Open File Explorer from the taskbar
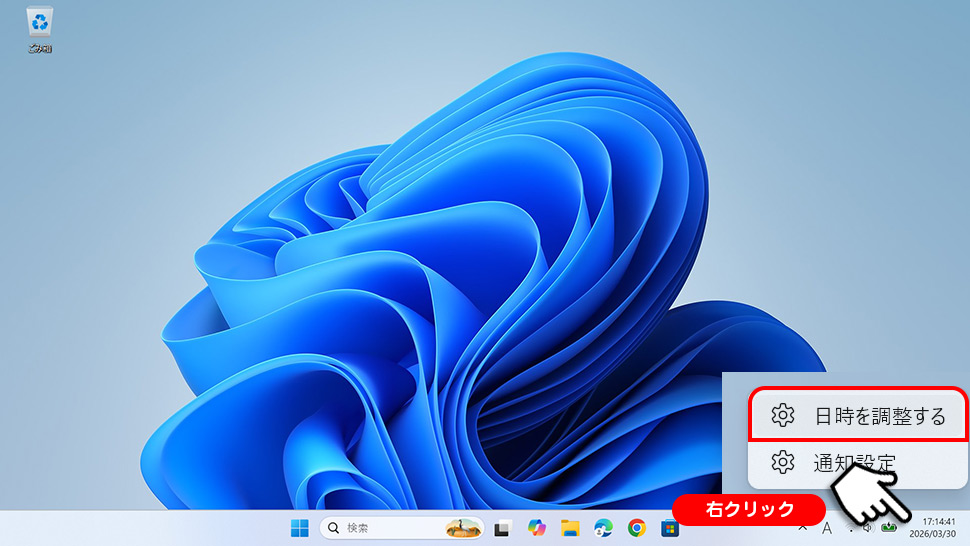The width and height of the screenshot is (970, 546). pyautogui.click(x=570, y=528)
